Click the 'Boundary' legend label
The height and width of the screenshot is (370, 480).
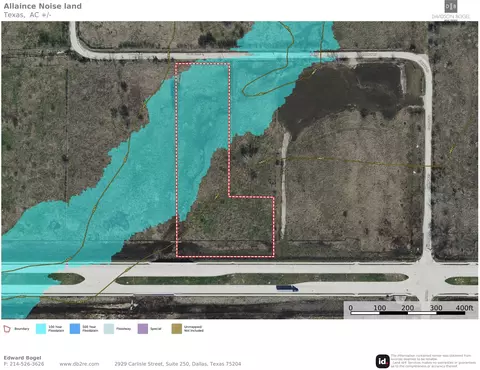coord(22,329)
